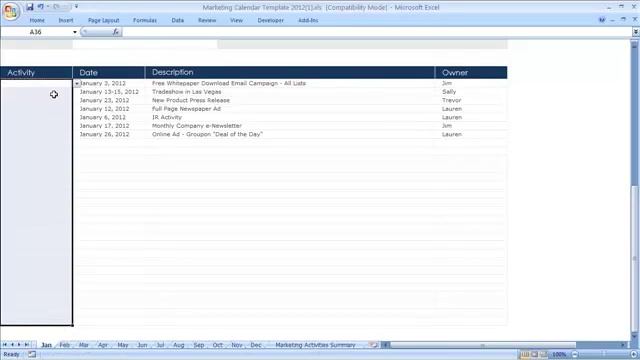
Task: Expand the Name Box dropdown arrow
Action: pyautogui.click(x=75, y=32)
